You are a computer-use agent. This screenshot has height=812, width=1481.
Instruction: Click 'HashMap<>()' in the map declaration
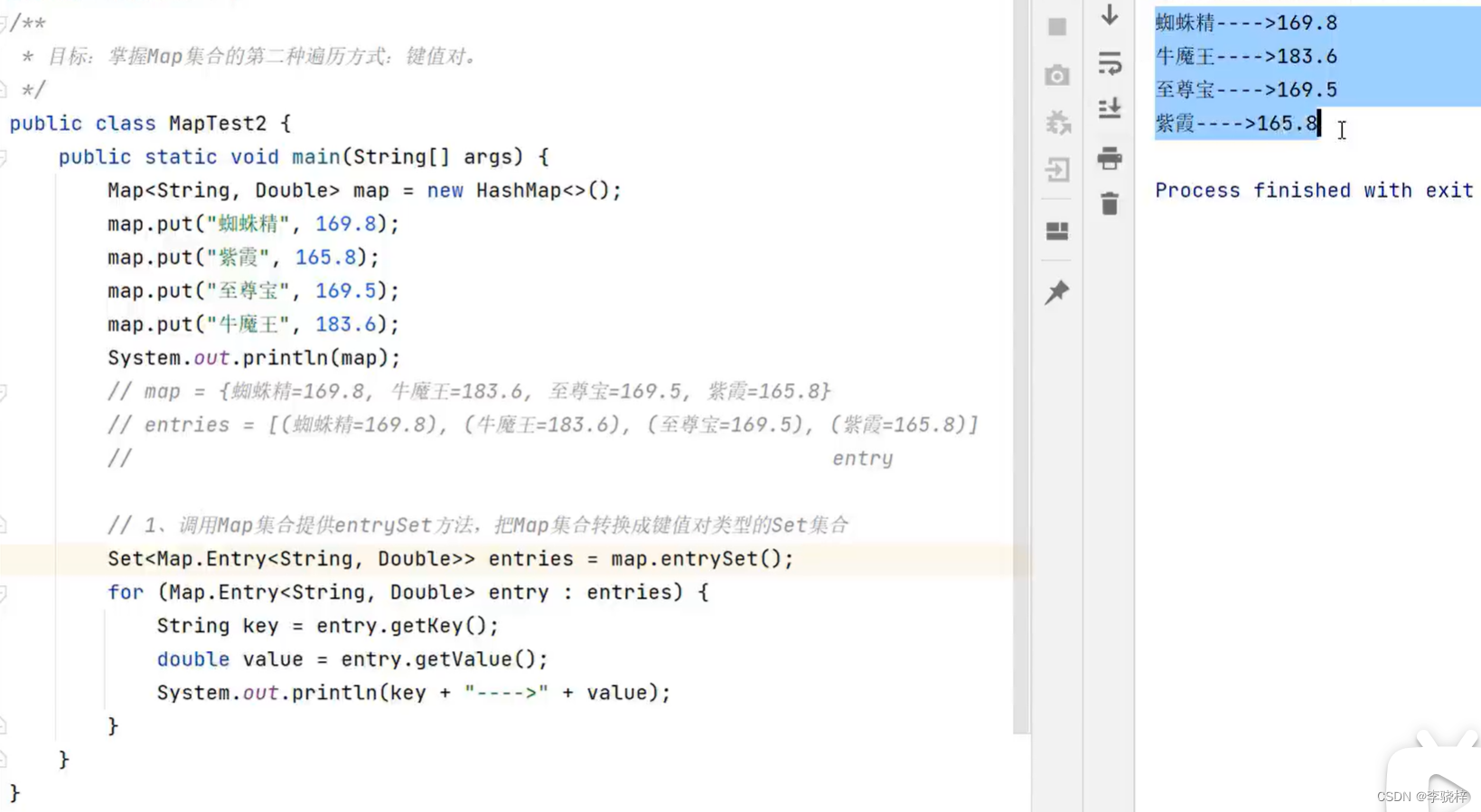[x=543, y=191]
